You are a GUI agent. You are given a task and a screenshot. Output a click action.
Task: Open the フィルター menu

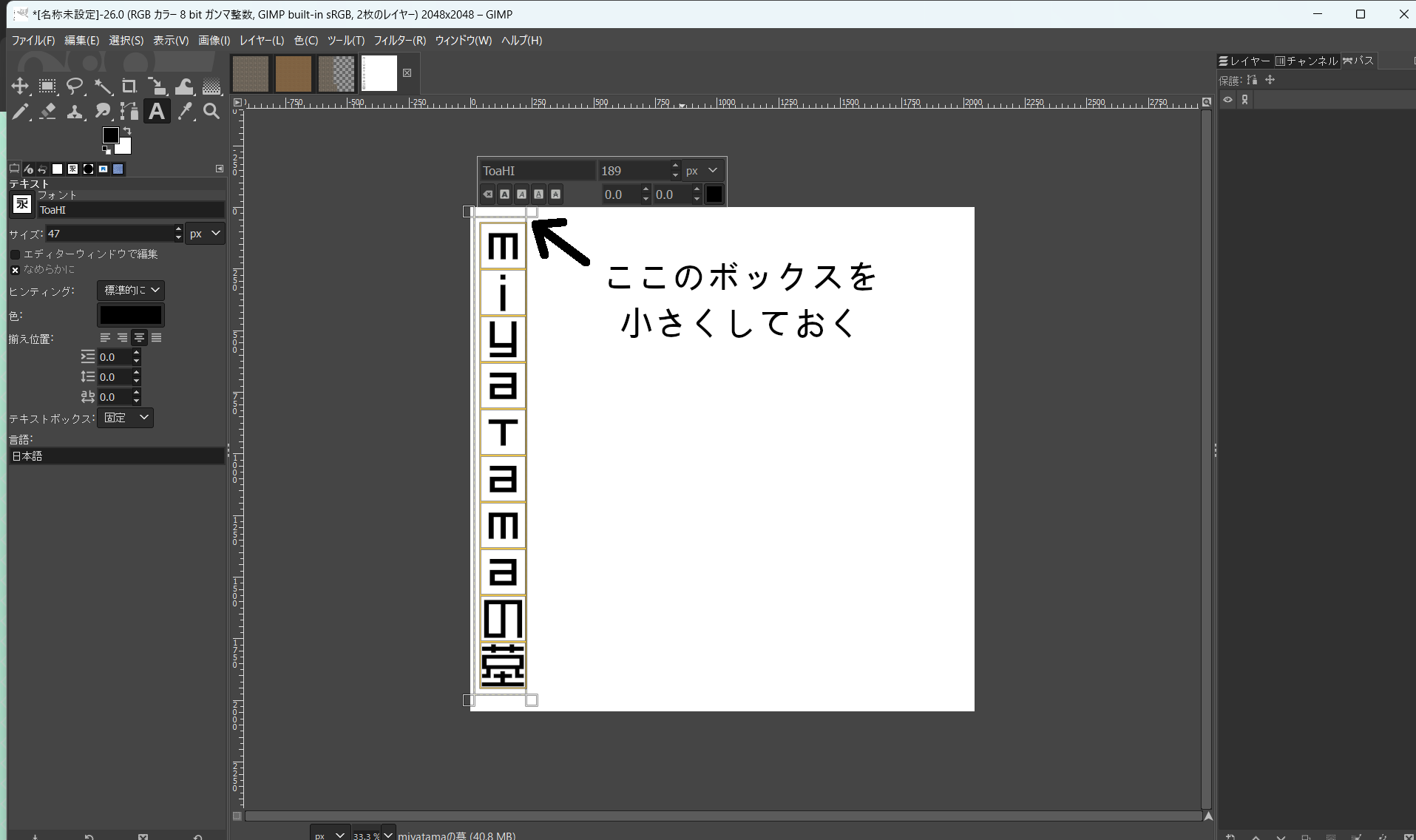(x=399, y=41)
